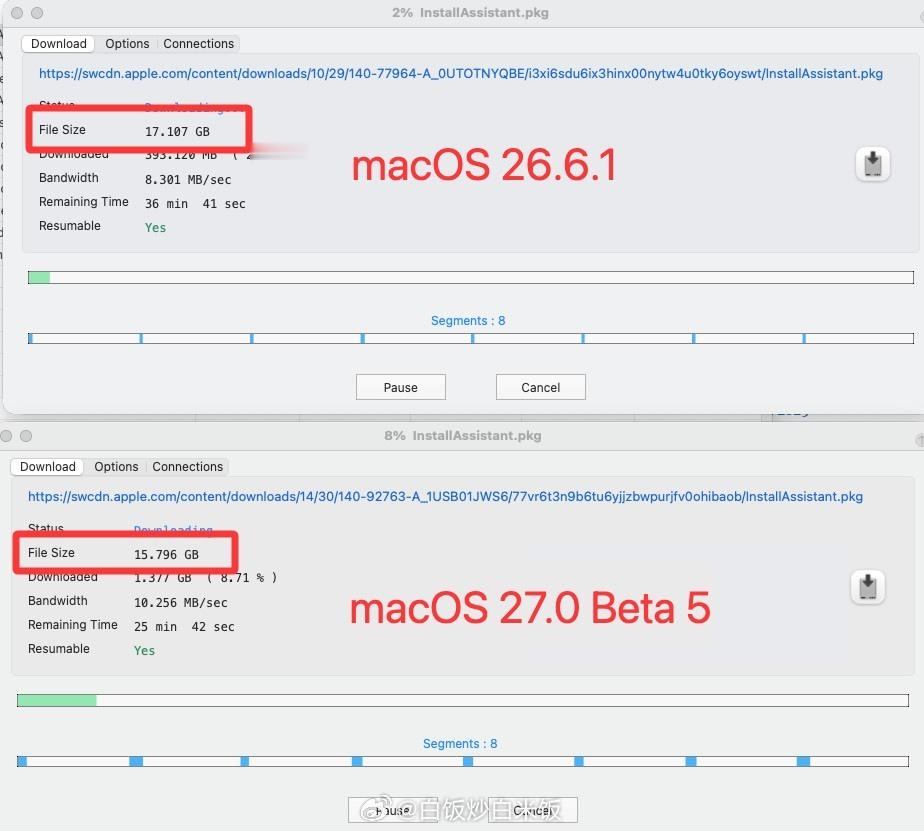This screenshot has width=924, height=831.
Task: Cancel the 17.107 GB download
Action: 540,387
